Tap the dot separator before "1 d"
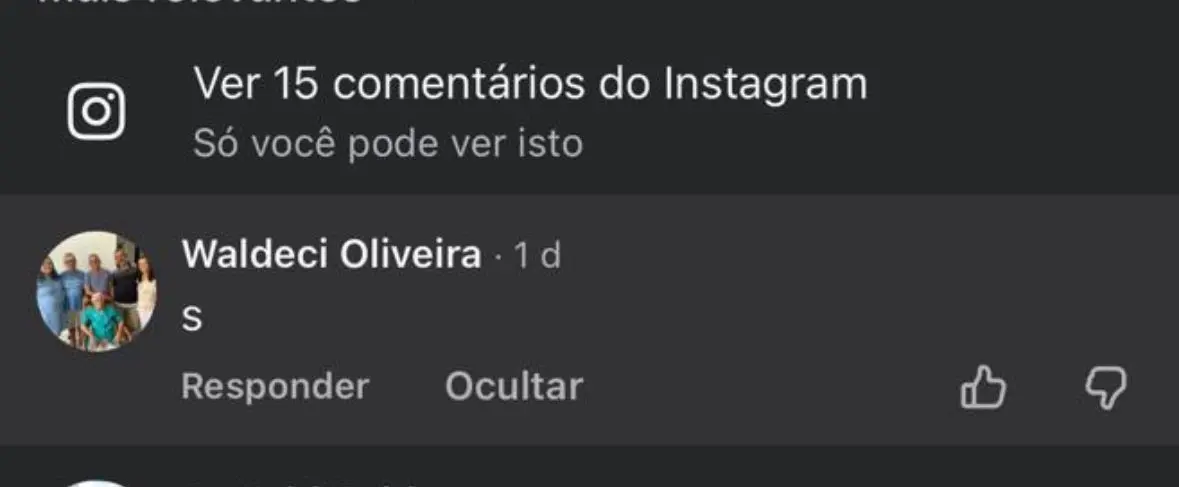This screenshot has width=1179, height=487. [x=498, y=258]
